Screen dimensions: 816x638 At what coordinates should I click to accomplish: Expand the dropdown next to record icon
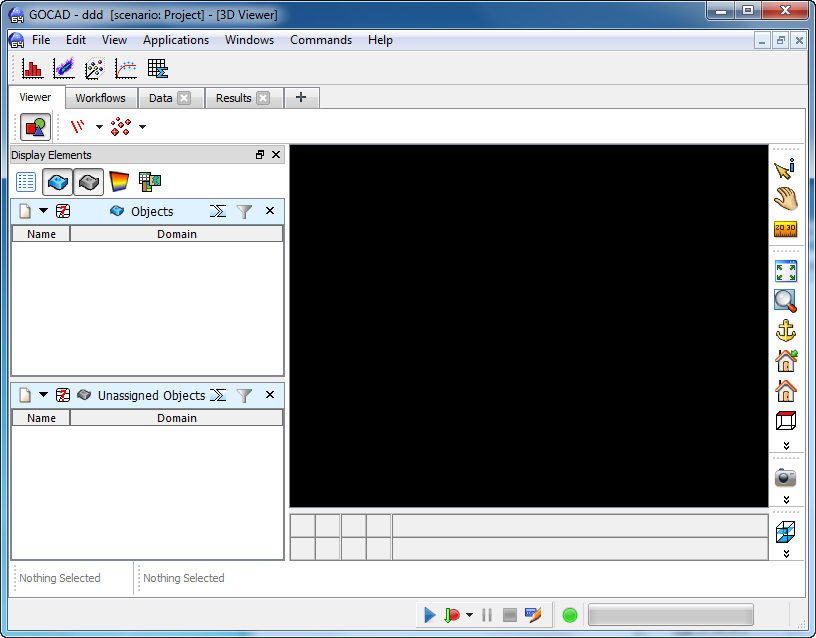[469, 615]
